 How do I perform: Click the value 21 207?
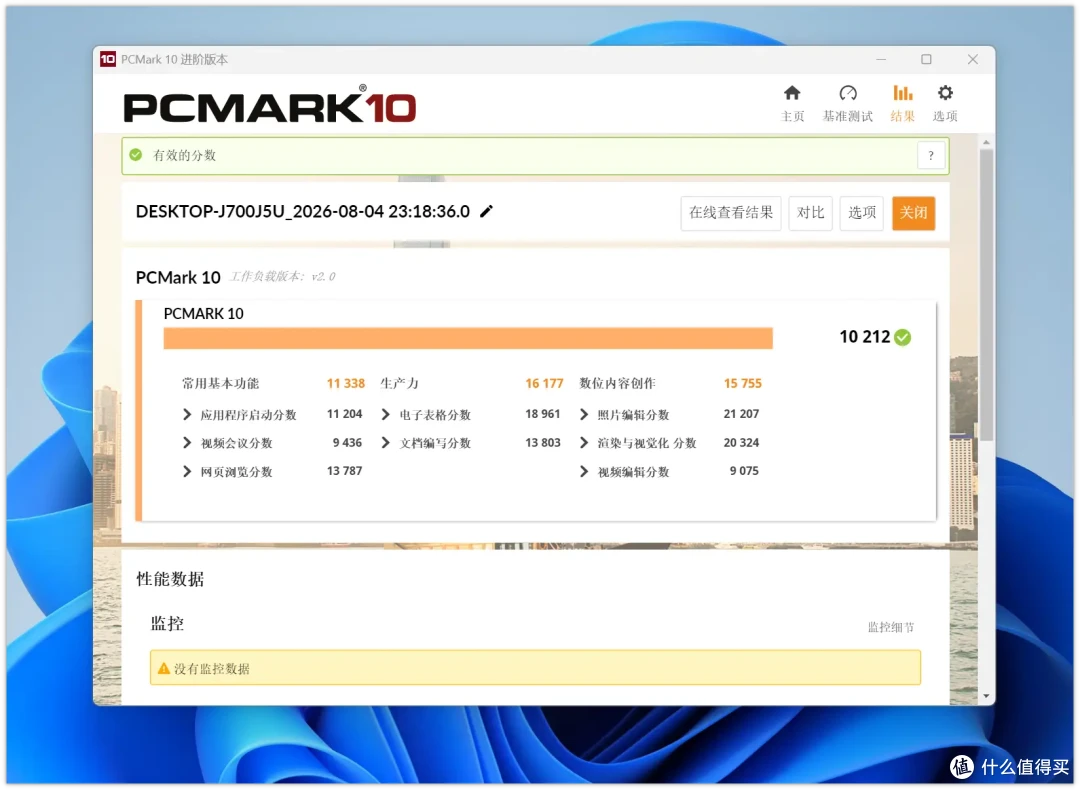tap(741, 414)
